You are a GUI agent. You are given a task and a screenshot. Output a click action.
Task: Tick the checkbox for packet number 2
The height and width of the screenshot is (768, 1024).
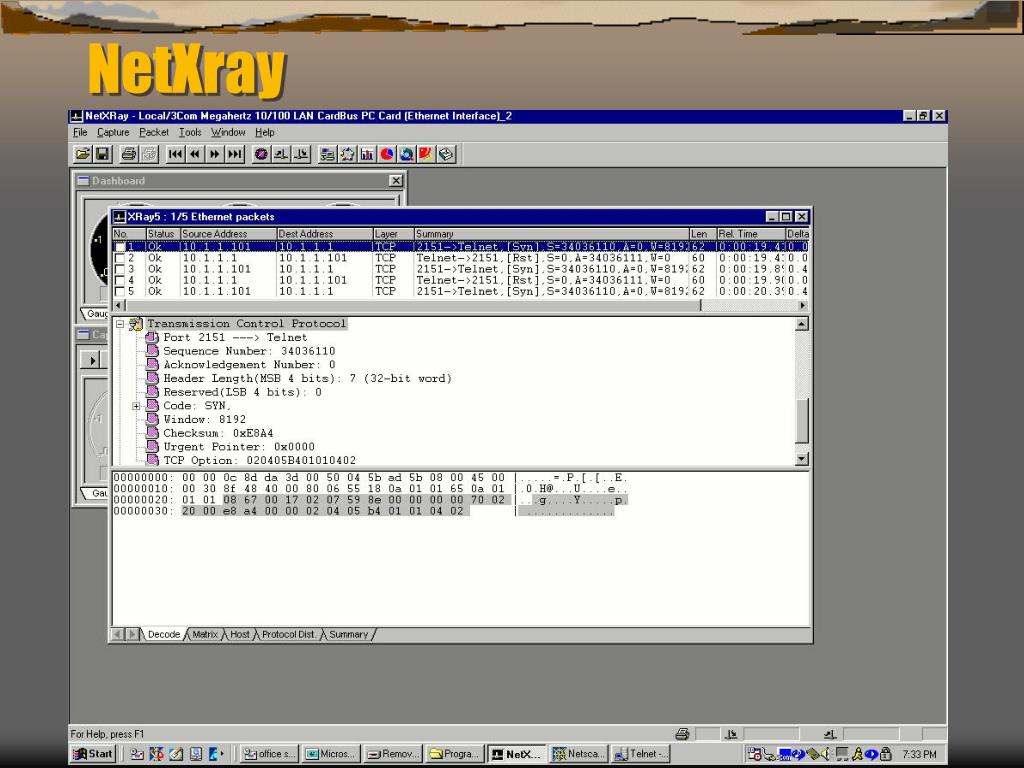120,258
